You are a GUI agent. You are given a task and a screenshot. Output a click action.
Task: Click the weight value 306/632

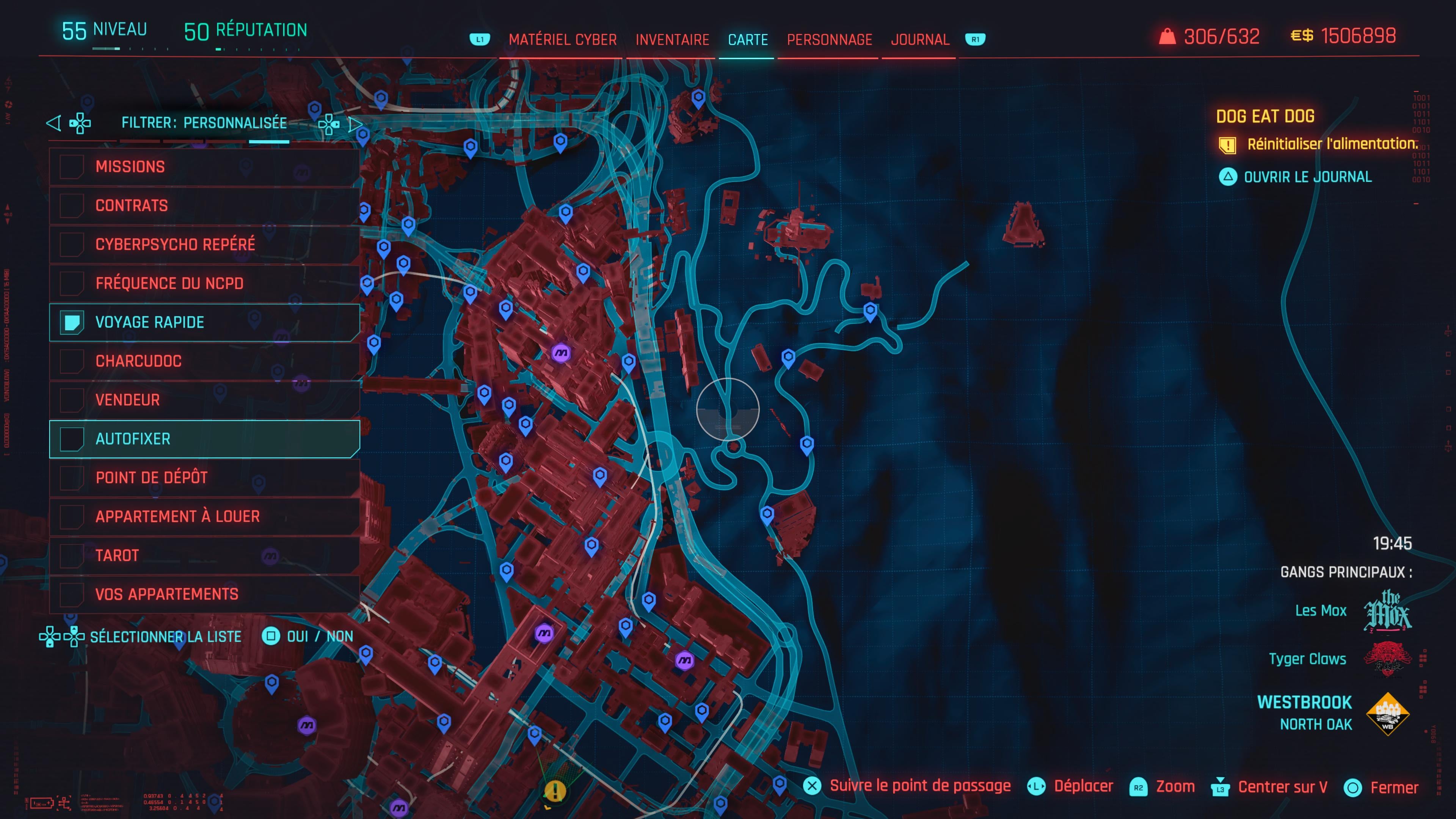1221,36
